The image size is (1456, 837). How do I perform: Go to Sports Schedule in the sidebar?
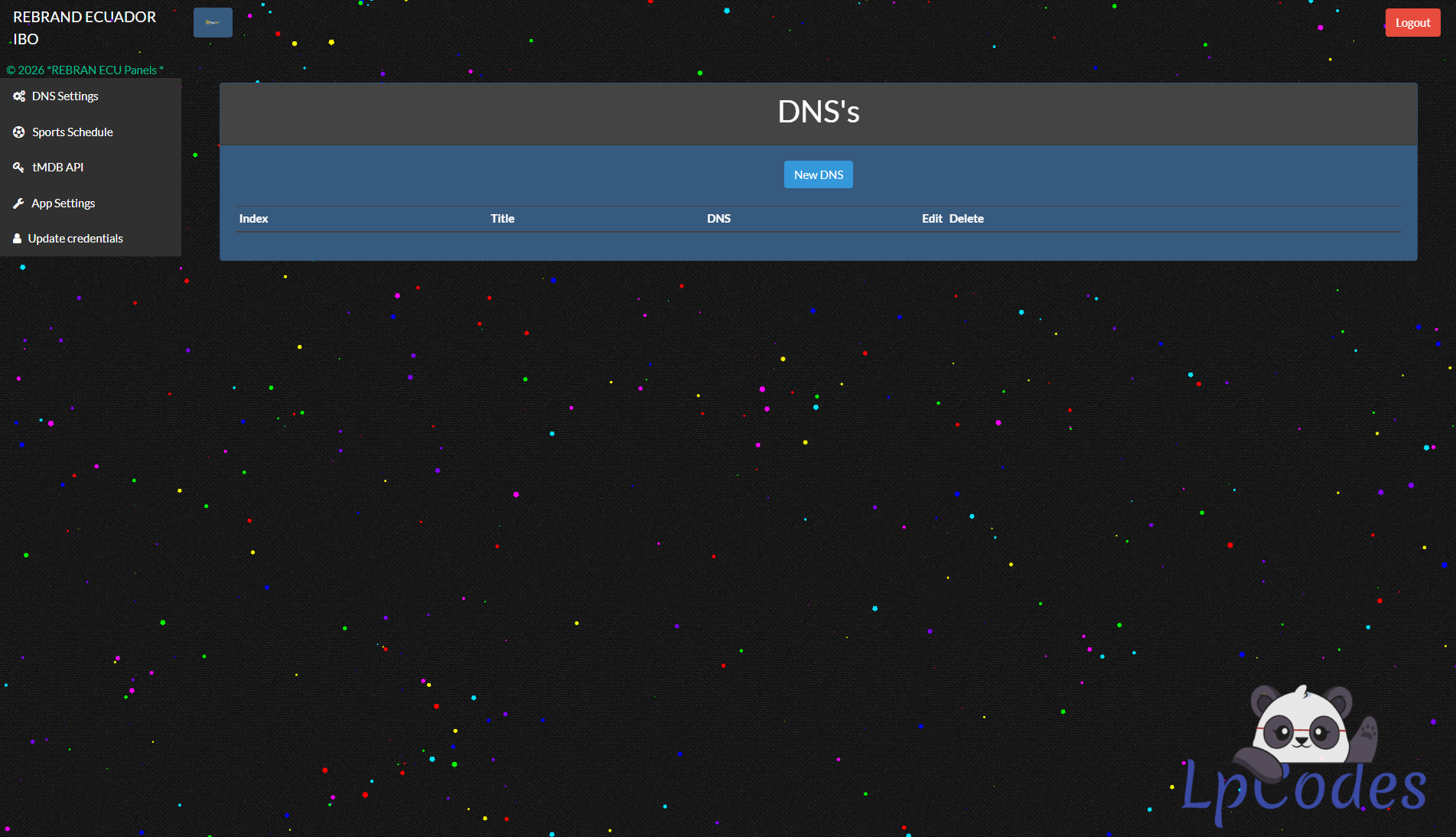coord(72,132)
